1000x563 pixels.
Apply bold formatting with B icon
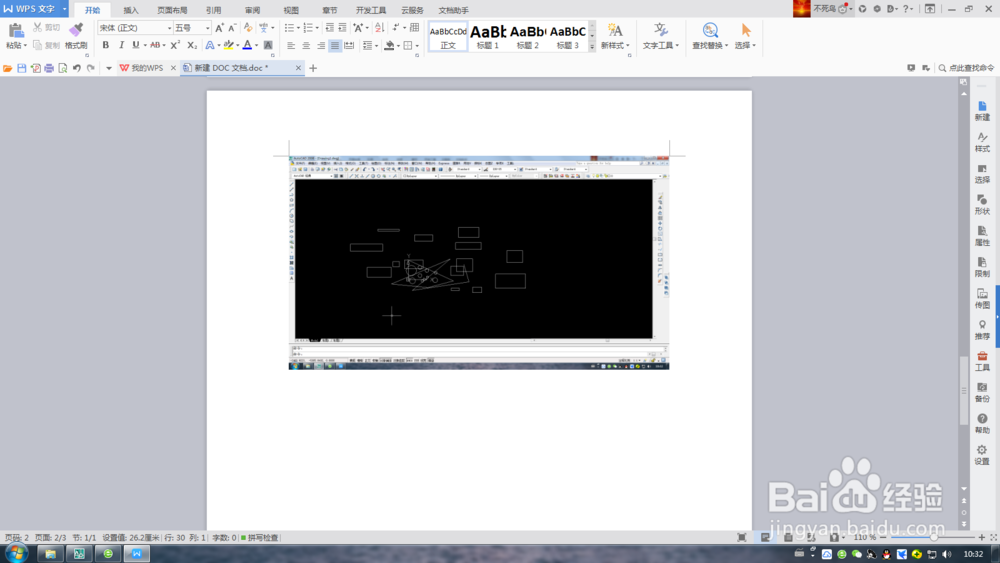[x=106, y=45]
